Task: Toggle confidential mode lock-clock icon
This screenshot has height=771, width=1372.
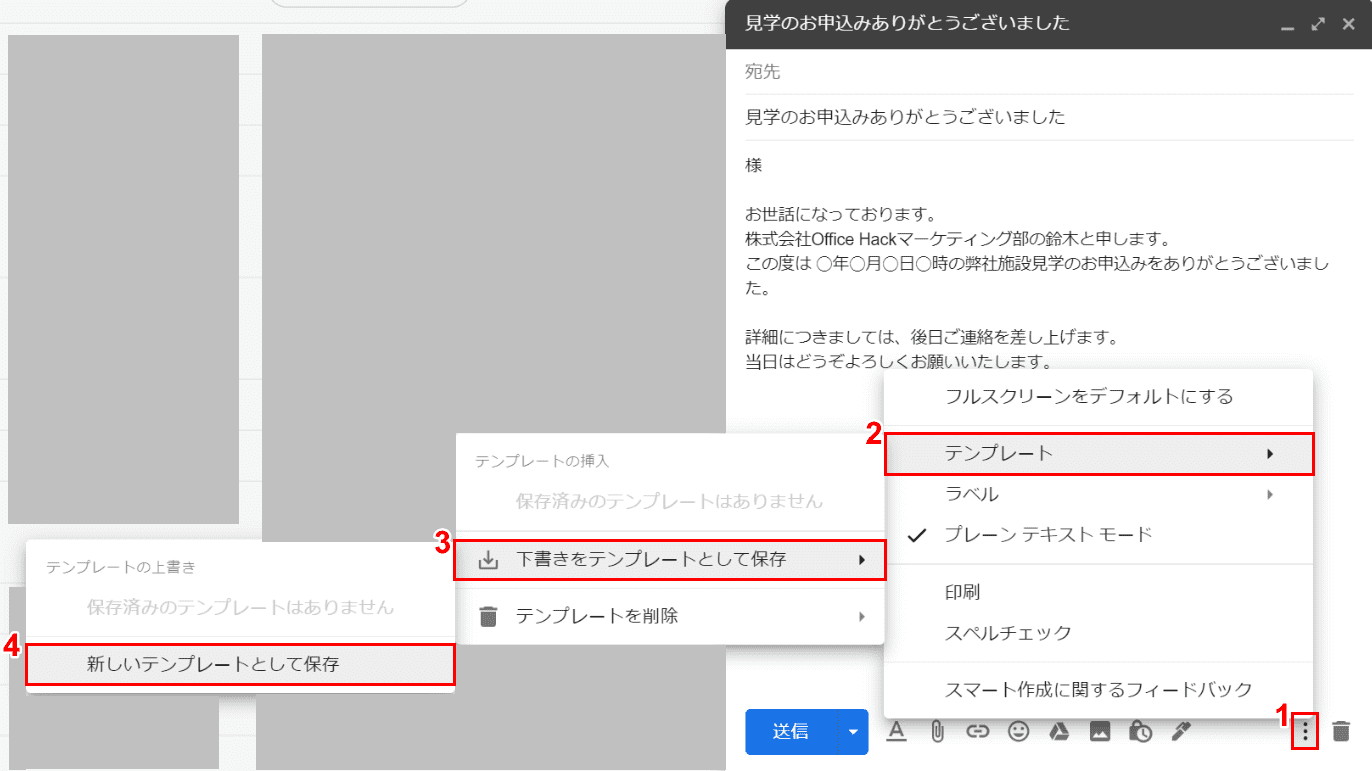Action: pos(1140,732)
